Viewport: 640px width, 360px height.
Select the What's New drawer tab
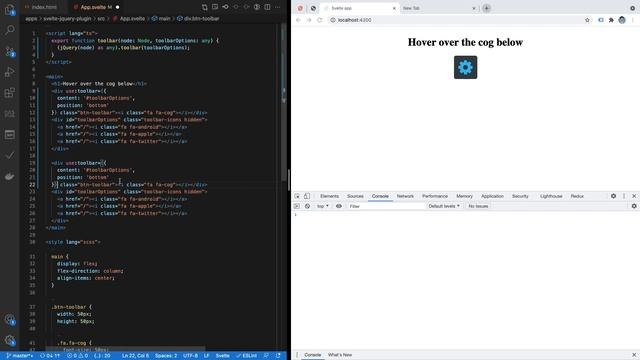[340, 355]
